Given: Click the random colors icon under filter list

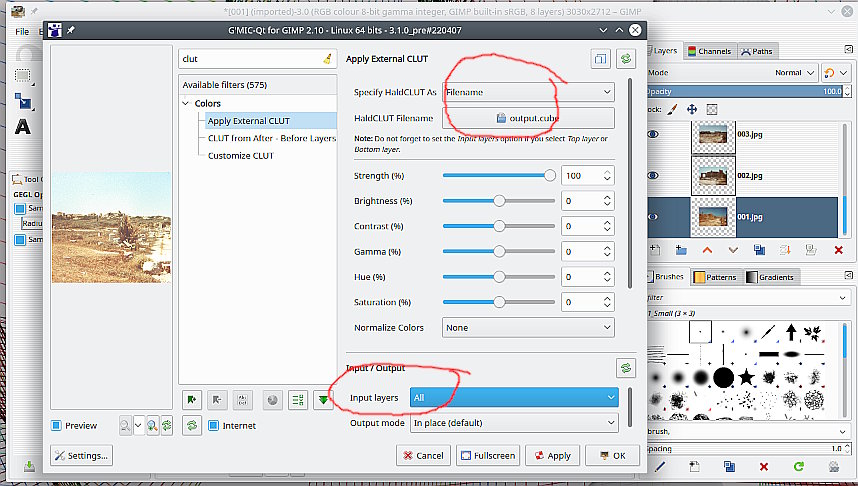Looking at the screenshot, I should pyautogui.click(x=270, y=399).
